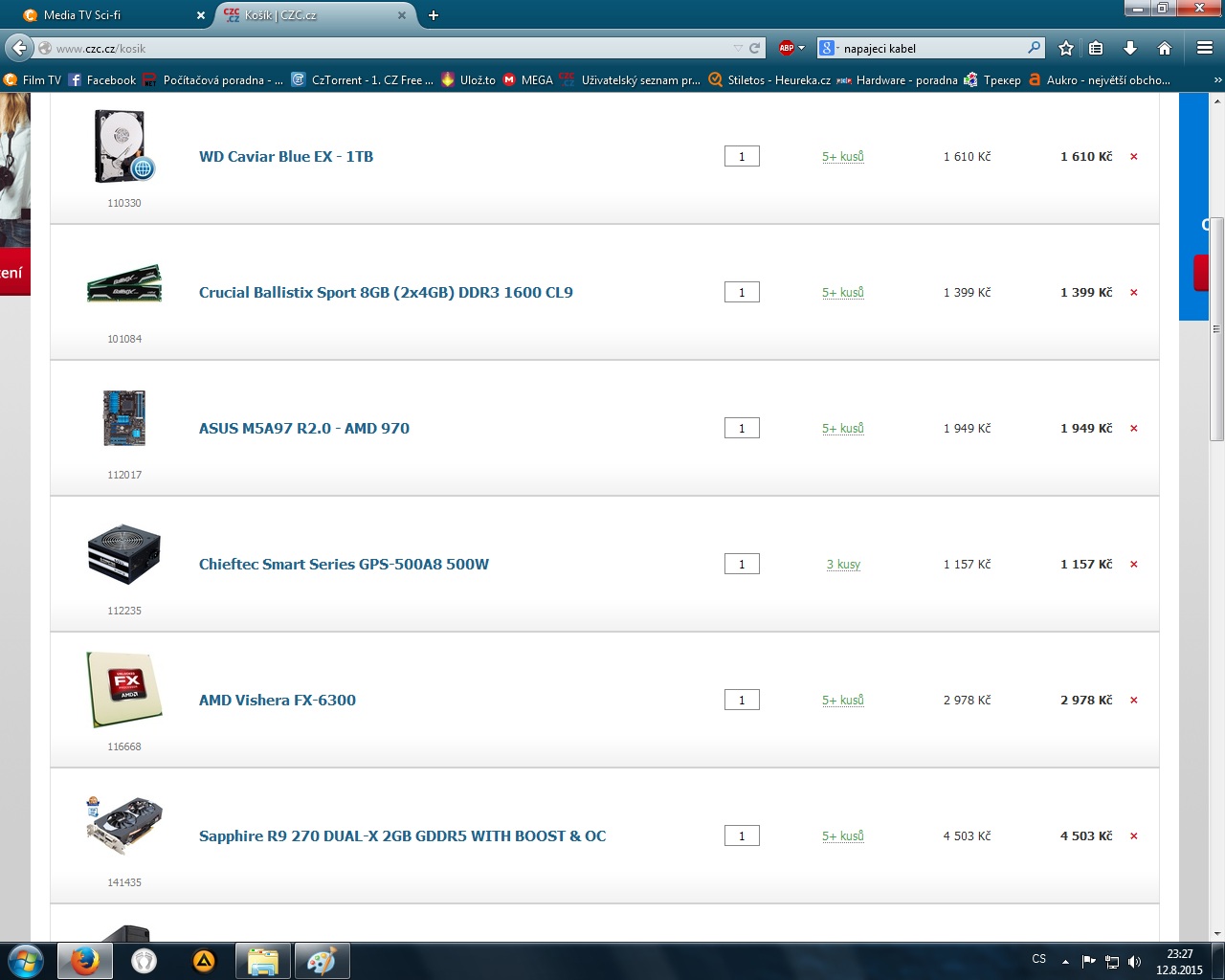Screen dimensions: 1225x980
Task: Reload the page with the refresh icon
Action: (755, 48)
